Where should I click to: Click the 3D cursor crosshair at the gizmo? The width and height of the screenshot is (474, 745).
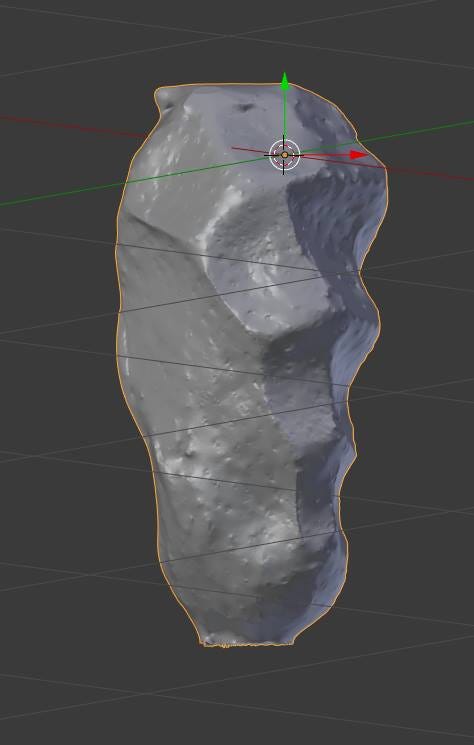point(284,155)
